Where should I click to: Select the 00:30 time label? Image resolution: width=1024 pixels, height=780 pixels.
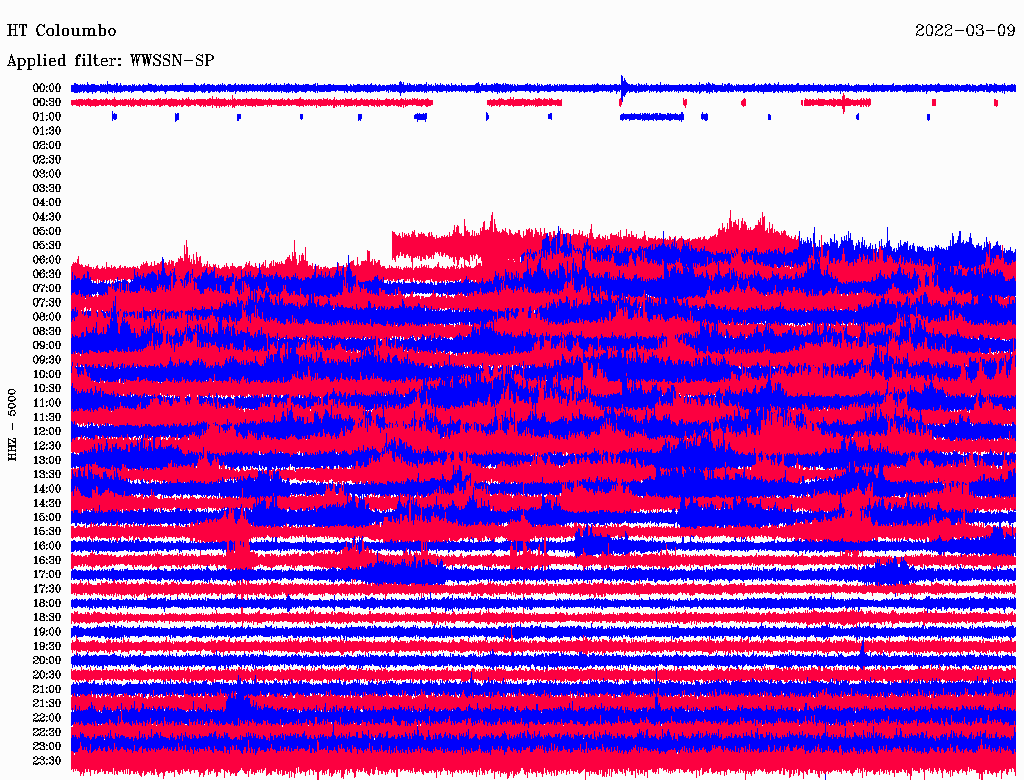(x=47, y=102)
